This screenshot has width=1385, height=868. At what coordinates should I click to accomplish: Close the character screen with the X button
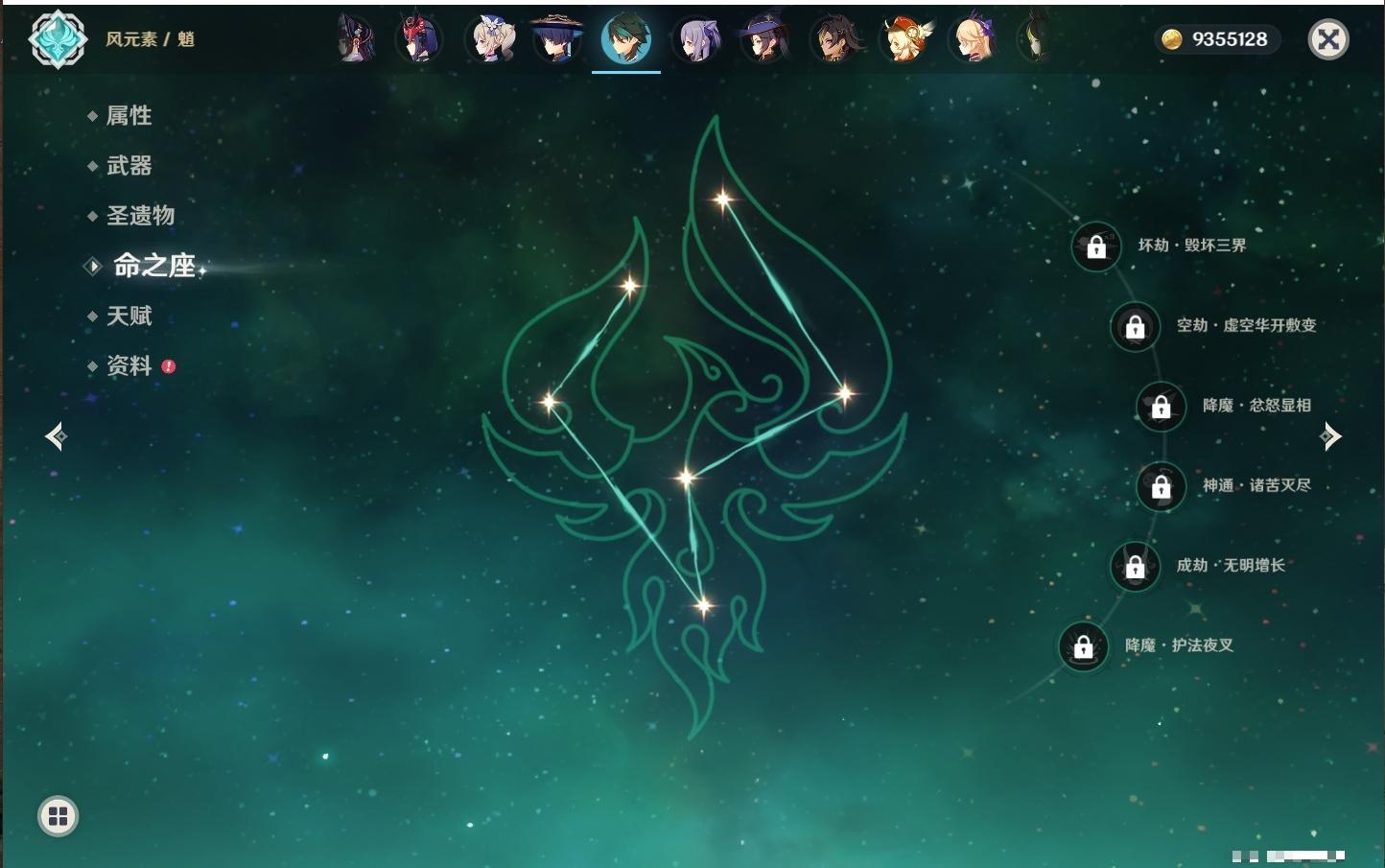pyautogui.click(x=1328, y=39)
